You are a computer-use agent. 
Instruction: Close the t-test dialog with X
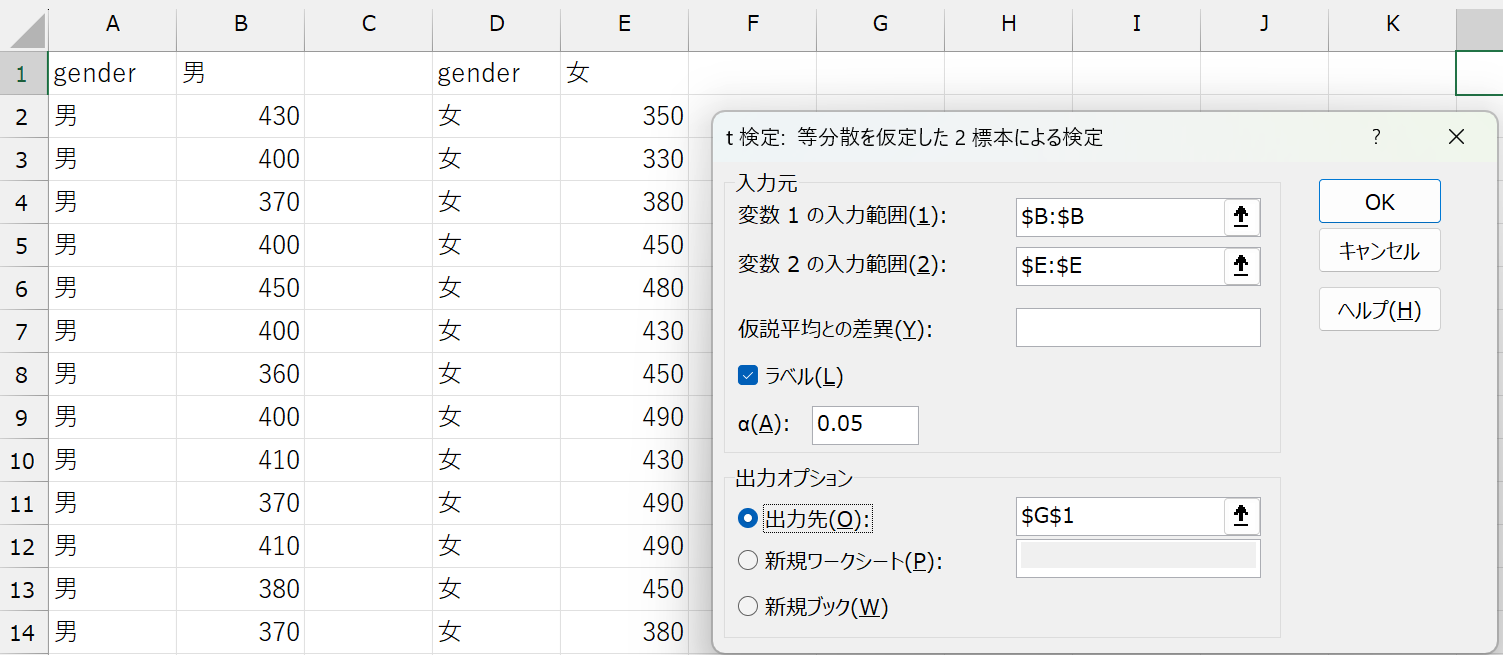click(1455, 137)
